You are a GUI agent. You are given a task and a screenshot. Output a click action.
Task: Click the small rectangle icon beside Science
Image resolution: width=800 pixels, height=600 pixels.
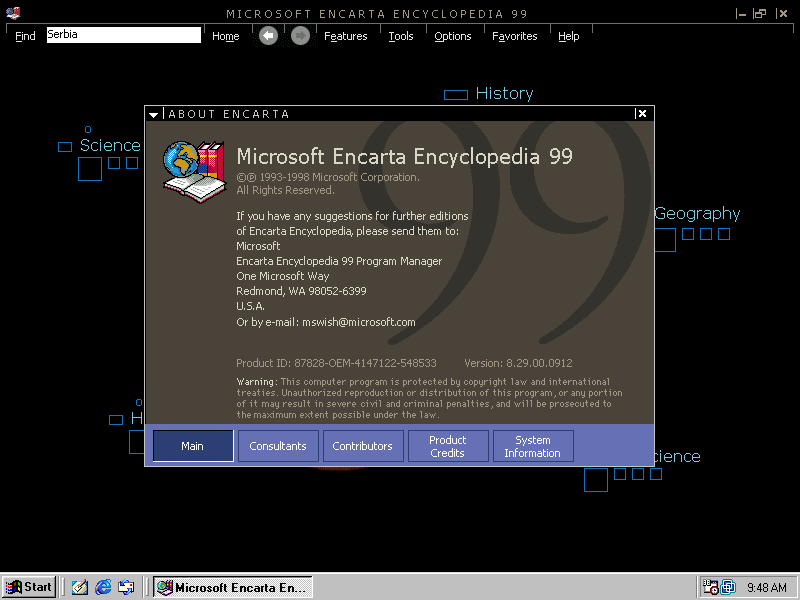(x=65, y=147)
